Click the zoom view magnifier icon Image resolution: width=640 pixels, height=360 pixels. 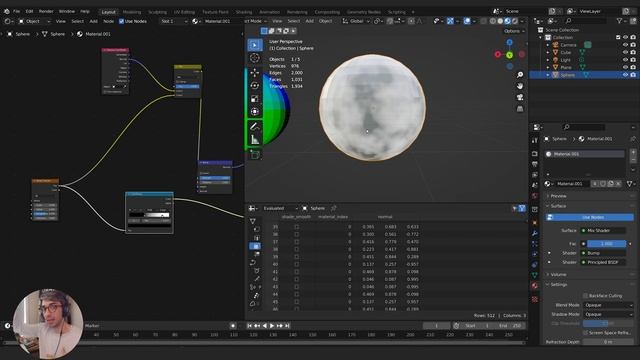[x=520, y=75]
